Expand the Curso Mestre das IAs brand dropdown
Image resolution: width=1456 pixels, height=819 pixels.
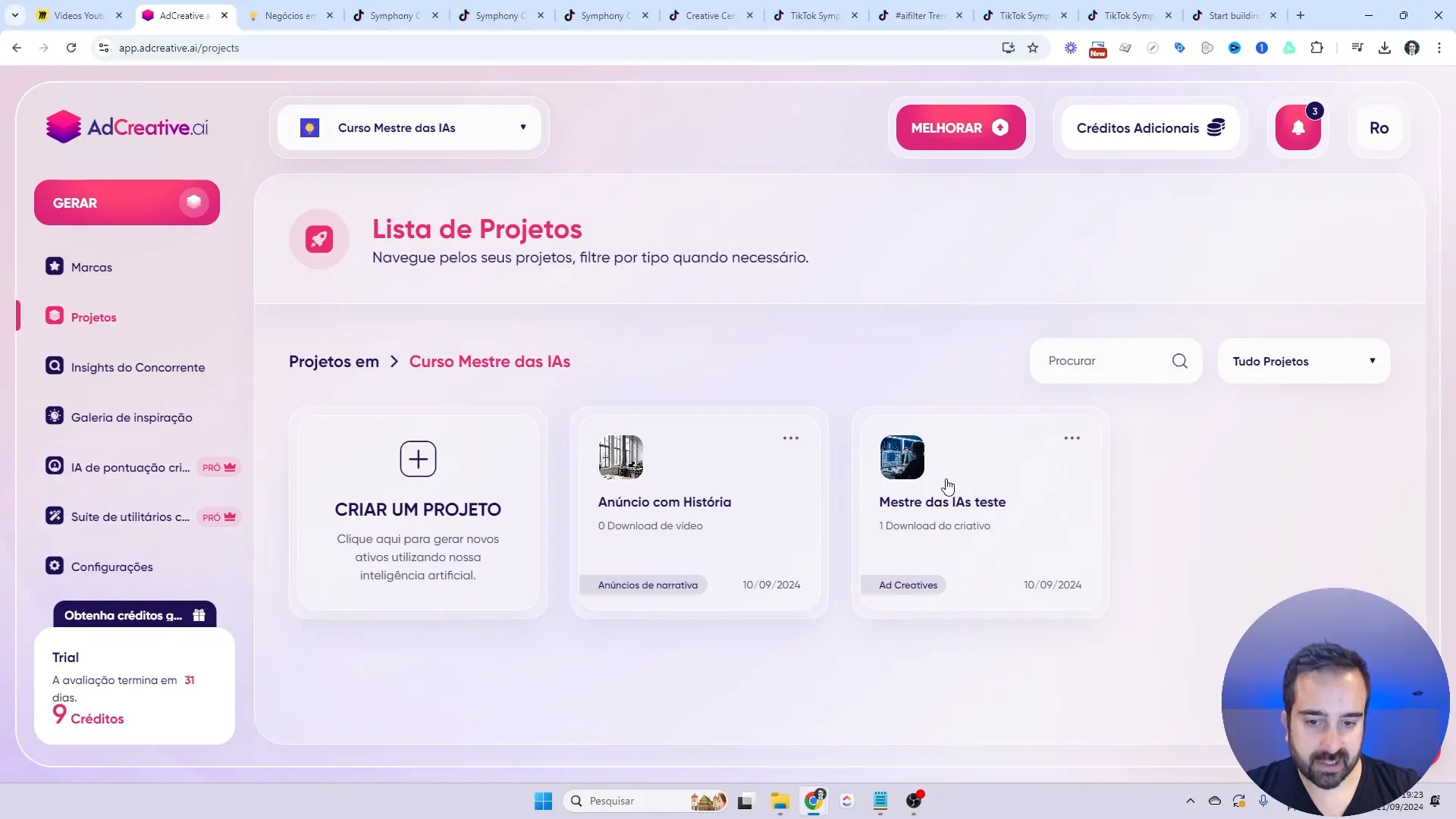pos(409,127)
